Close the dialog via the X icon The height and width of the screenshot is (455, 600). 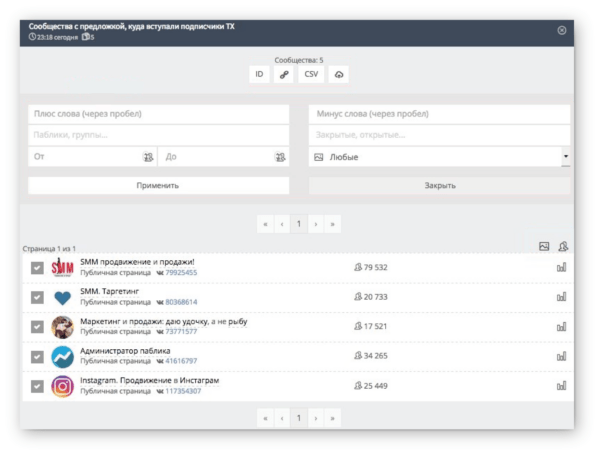pyautogui.click(x=562, y=30)
